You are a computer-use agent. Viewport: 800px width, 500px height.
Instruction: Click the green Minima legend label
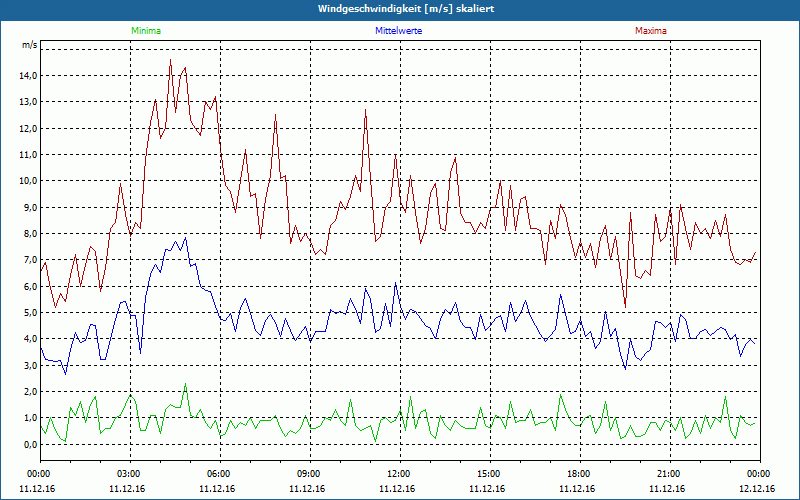(x=146, y=31)
